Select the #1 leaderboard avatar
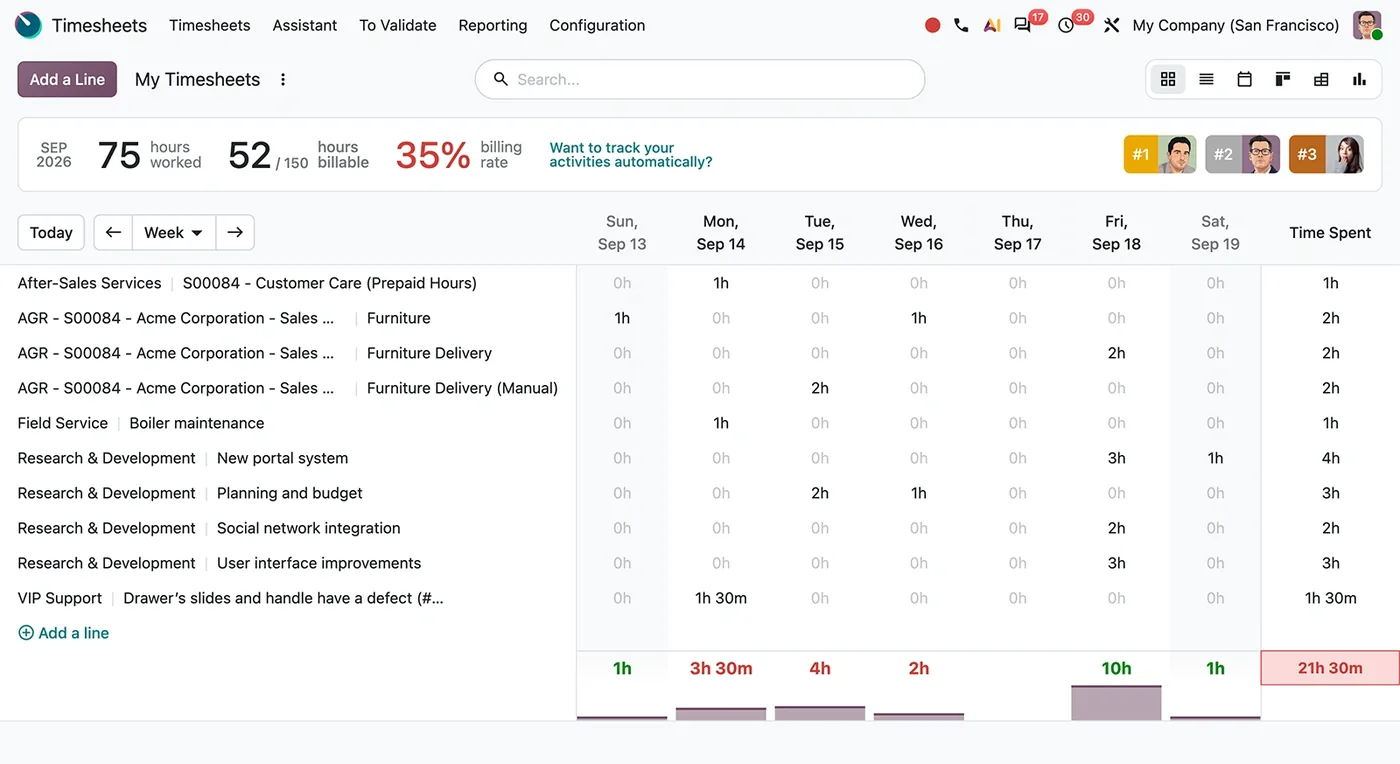This screenshot has height=764, width=1400. 1160,155
